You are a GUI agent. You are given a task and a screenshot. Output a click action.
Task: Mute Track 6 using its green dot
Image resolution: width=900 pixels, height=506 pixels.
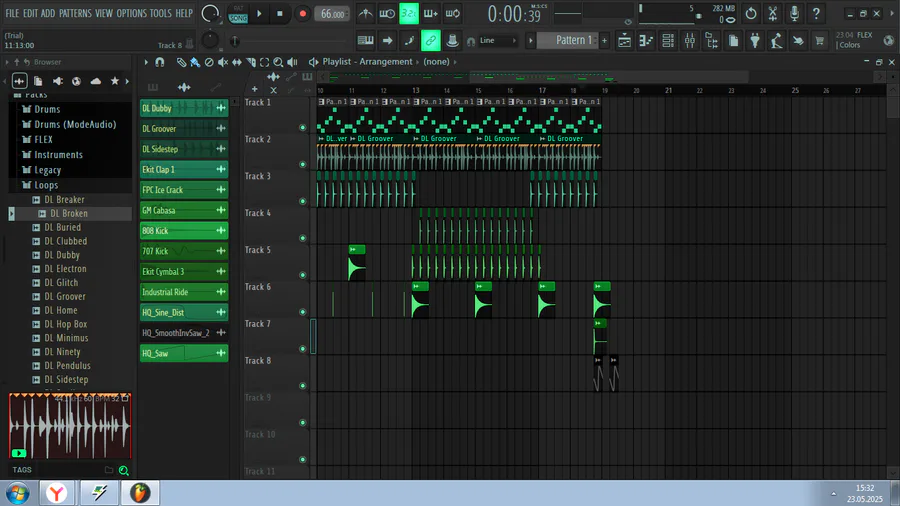[302, 312]
